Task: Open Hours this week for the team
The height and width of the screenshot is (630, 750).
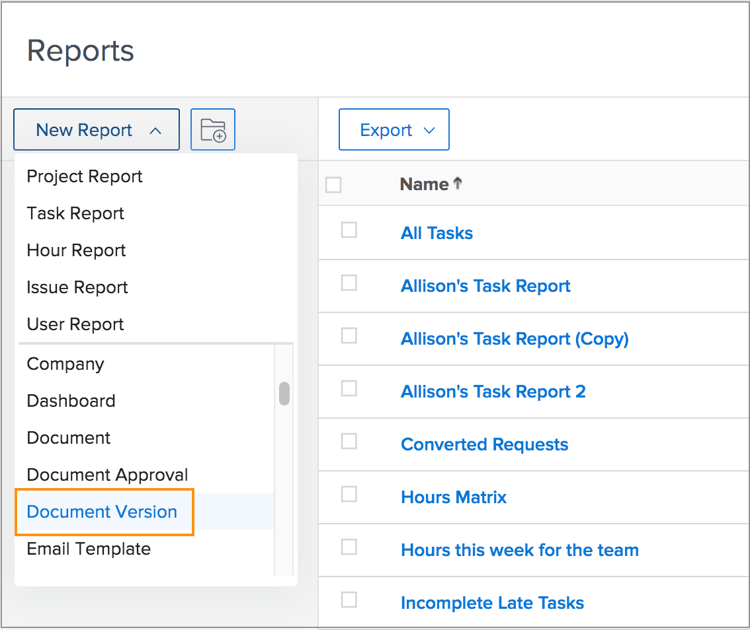Action: pyautogui.click(x=519, y=550)
